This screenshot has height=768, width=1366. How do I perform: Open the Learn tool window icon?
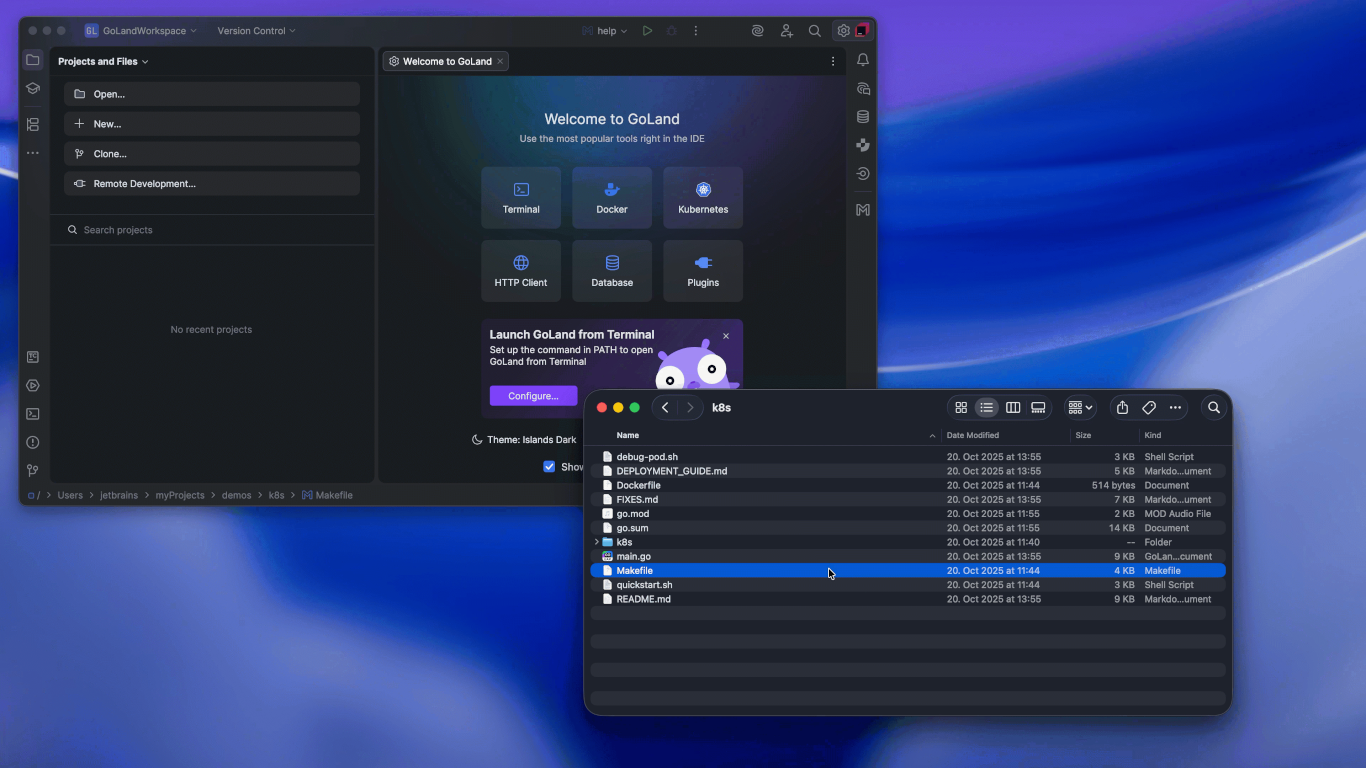(x=33, y=88)
